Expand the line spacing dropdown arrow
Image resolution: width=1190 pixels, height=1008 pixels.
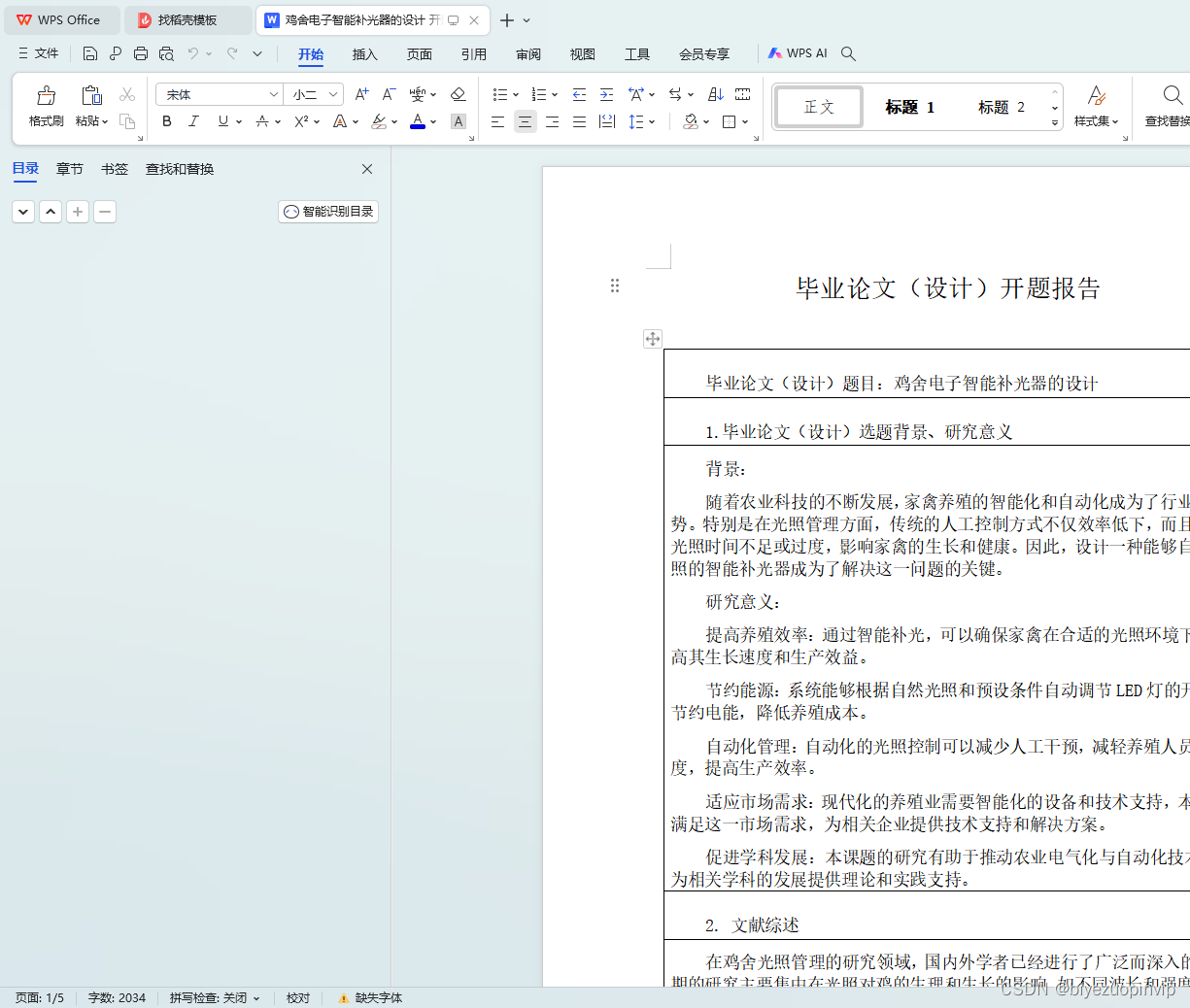[x=652, y=122]
